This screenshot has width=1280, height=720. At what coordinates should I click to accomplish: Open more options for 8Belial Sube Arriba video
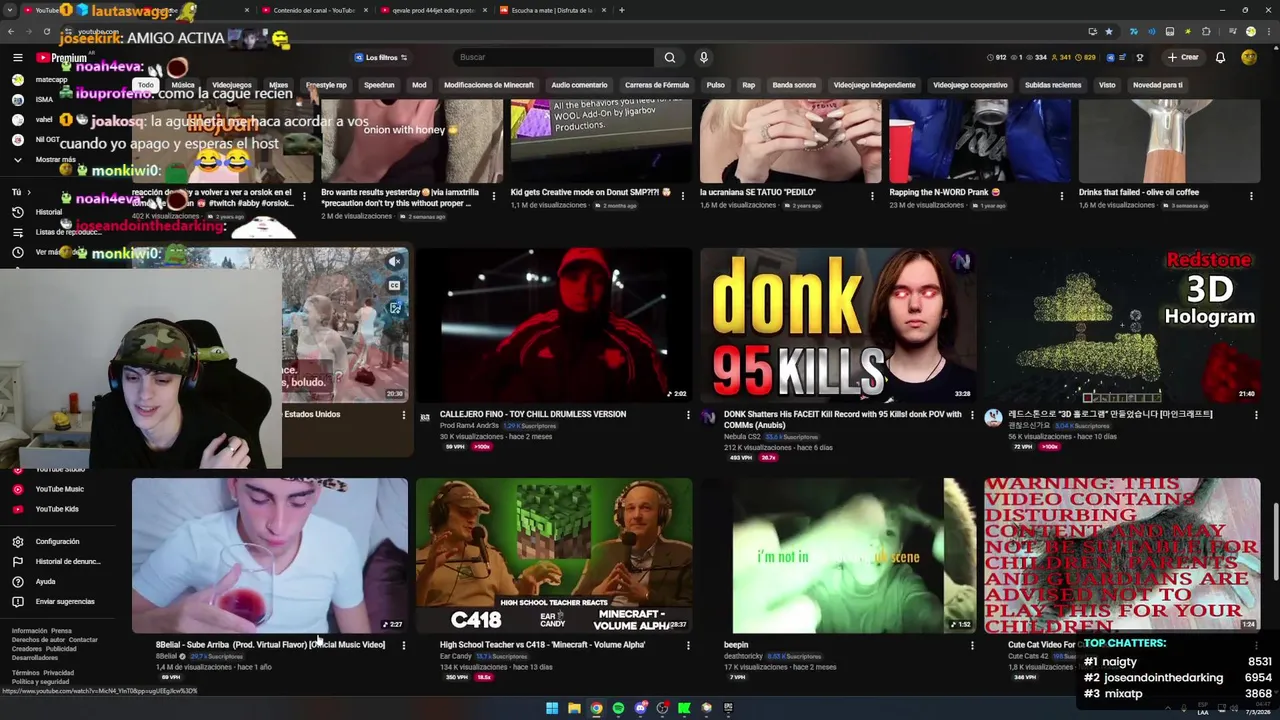coord(404,646)
